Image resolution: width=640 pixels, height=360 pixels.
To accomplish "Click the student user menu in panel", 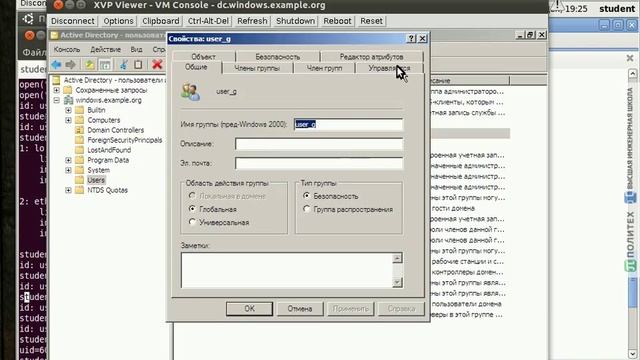I will [617, 9].
